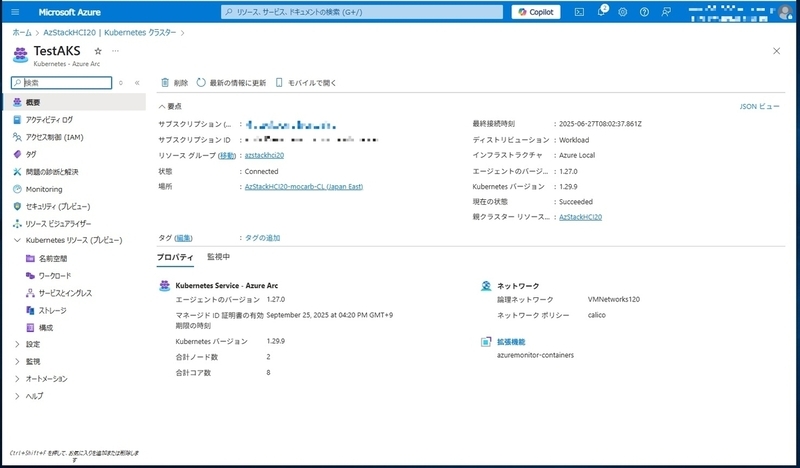
Task: Favorite TestAKS with the star icon
Action: pos(98,51)
